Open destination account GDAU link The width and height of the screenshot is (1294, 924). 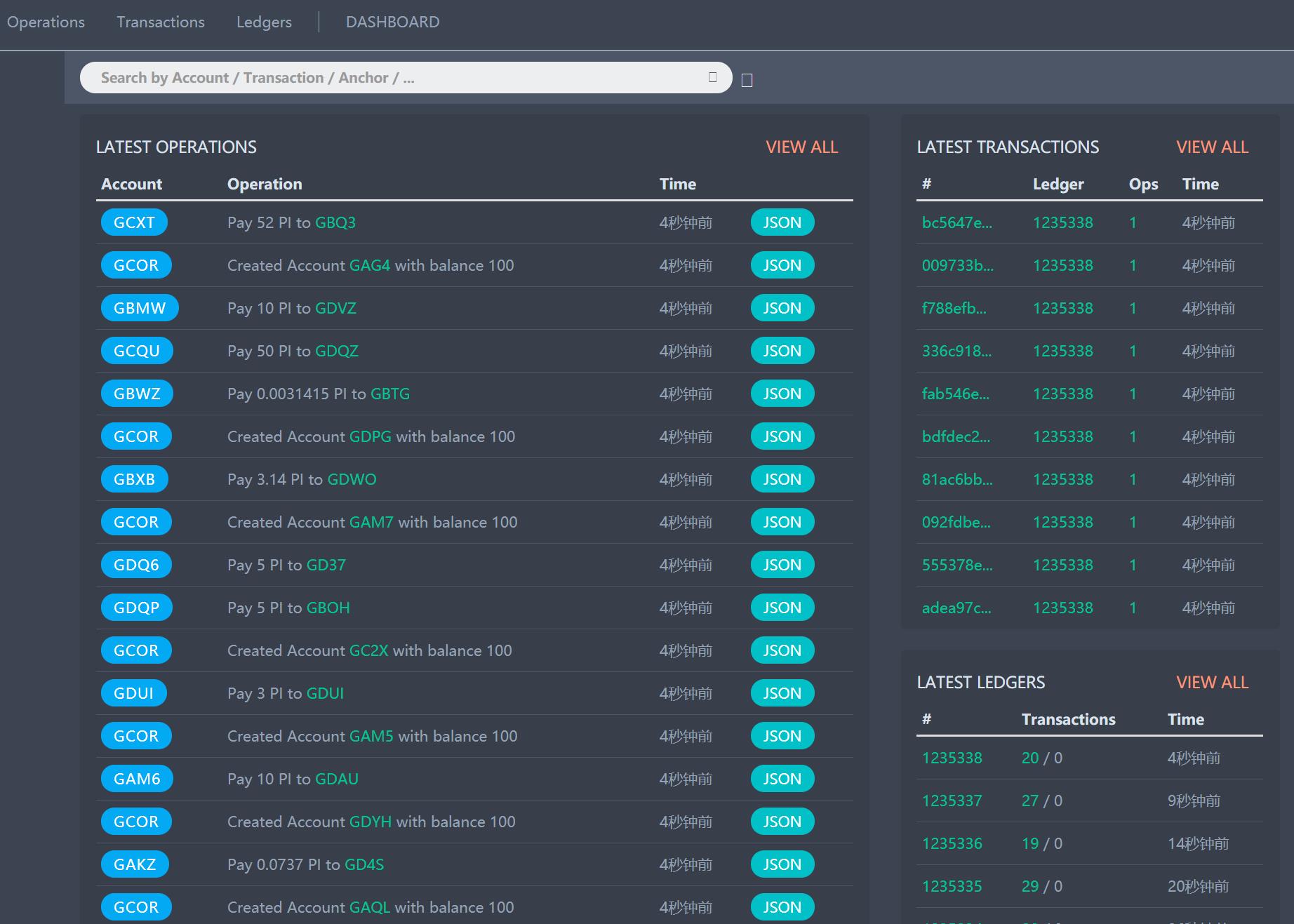coord(337,779)
